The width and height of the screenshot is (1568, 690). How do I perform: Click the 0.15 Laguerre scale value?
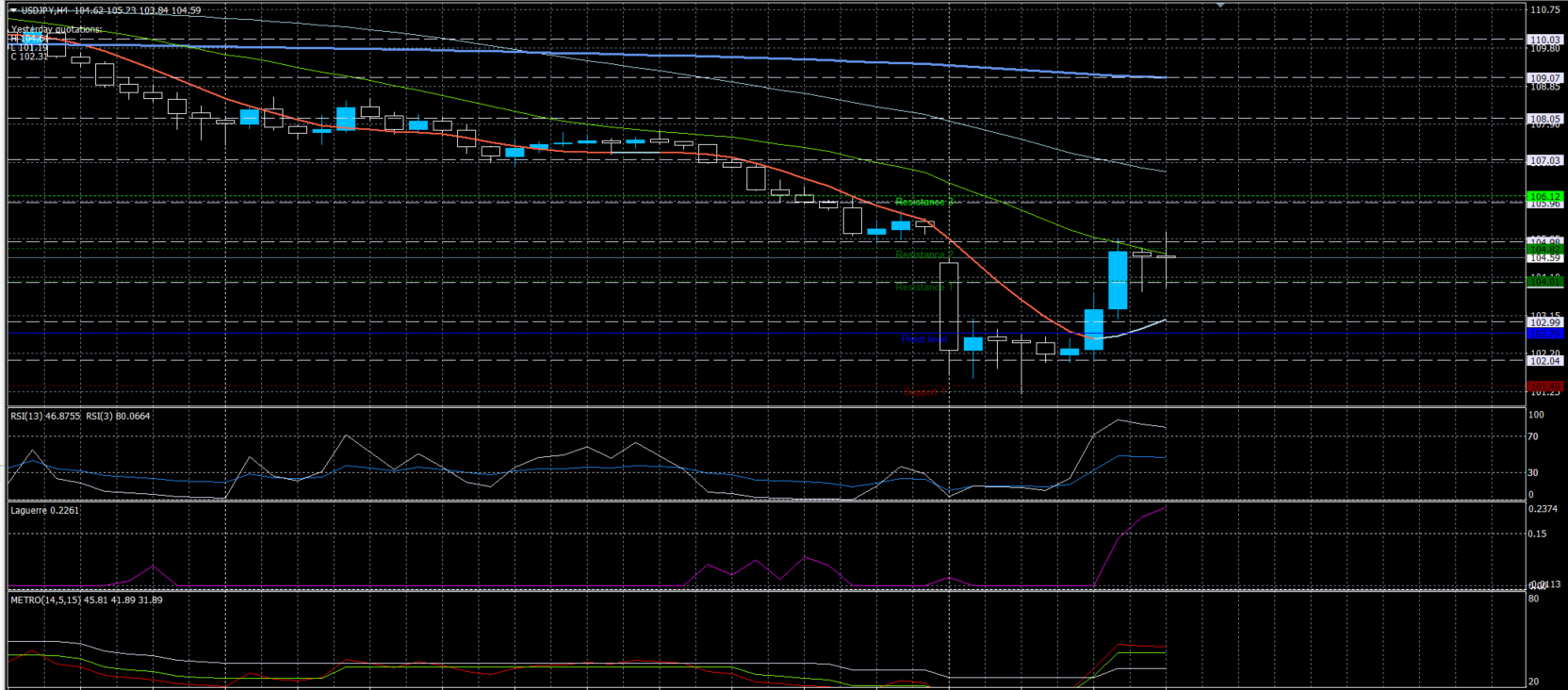click(1537, 534)
